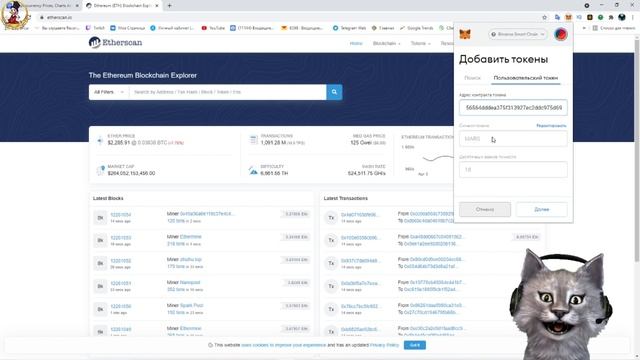
Task: Accept cookies with Got it button
Action: (x=415, y=345)
